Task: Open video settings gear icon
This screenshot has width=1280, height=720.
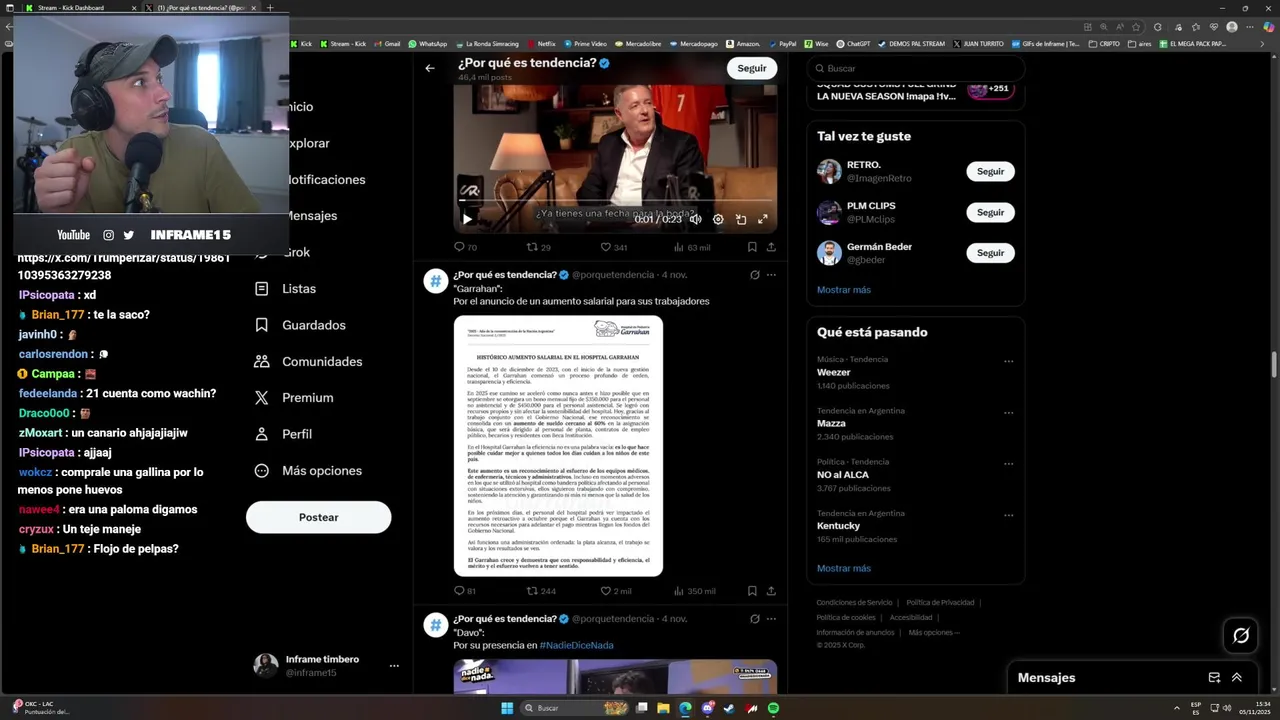Action: click(718, 219)
